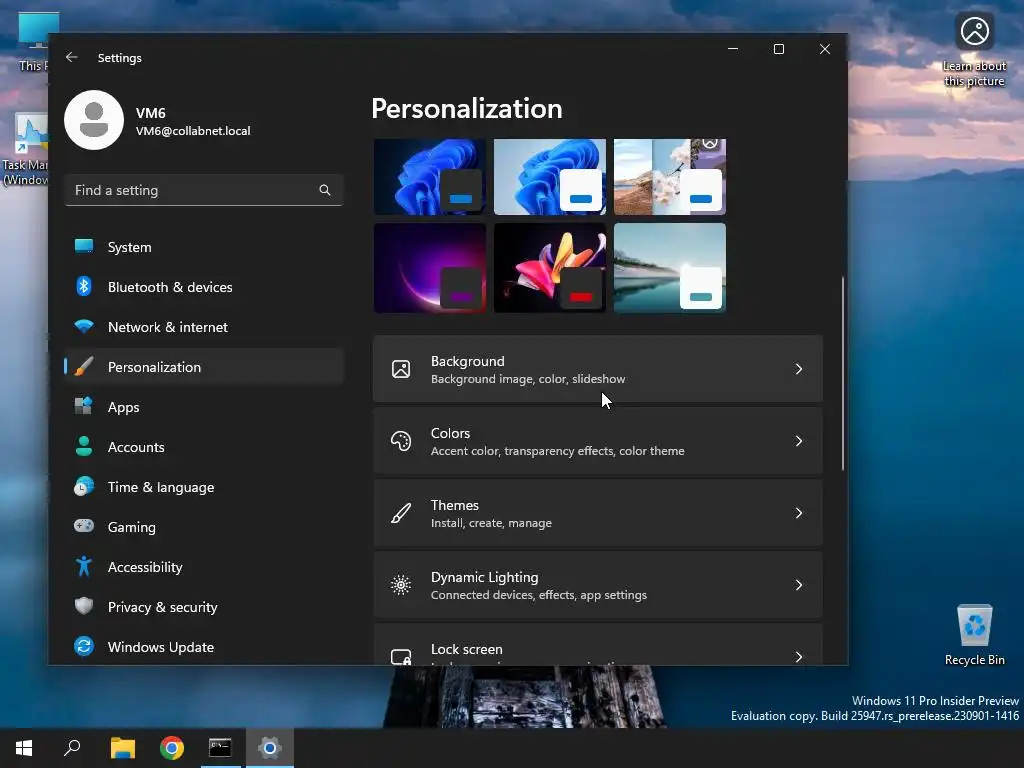Click the Accounts person icon
1024x768 pixels.
[x=84, y=446]
